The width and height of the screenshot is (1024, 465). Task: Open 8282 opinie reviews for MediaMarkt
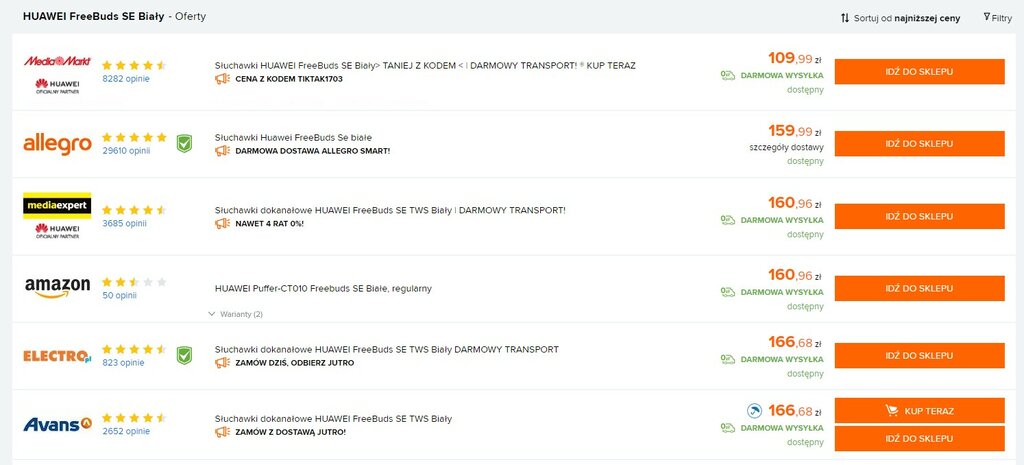click(x=126, y=79)
